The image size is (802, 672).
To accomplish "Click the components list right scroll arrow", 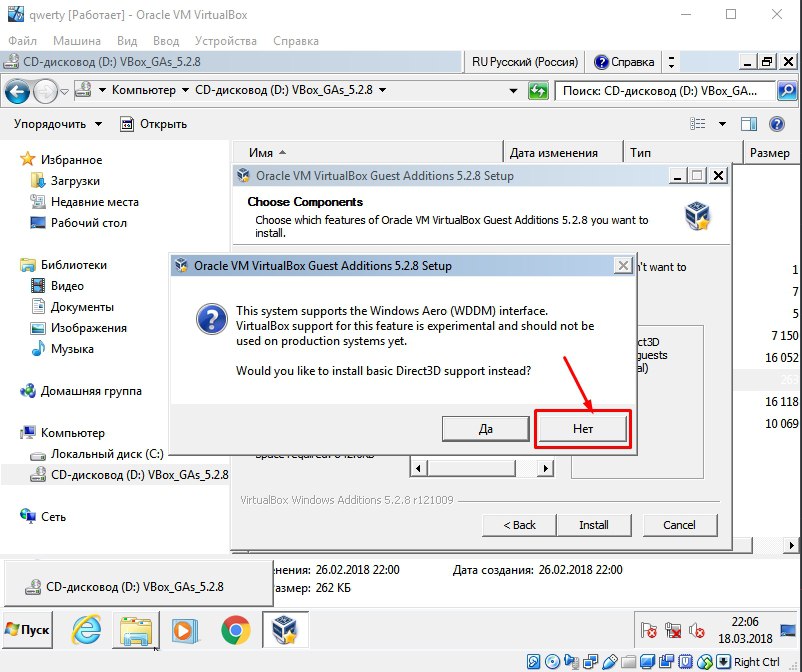I will (546, 468).
